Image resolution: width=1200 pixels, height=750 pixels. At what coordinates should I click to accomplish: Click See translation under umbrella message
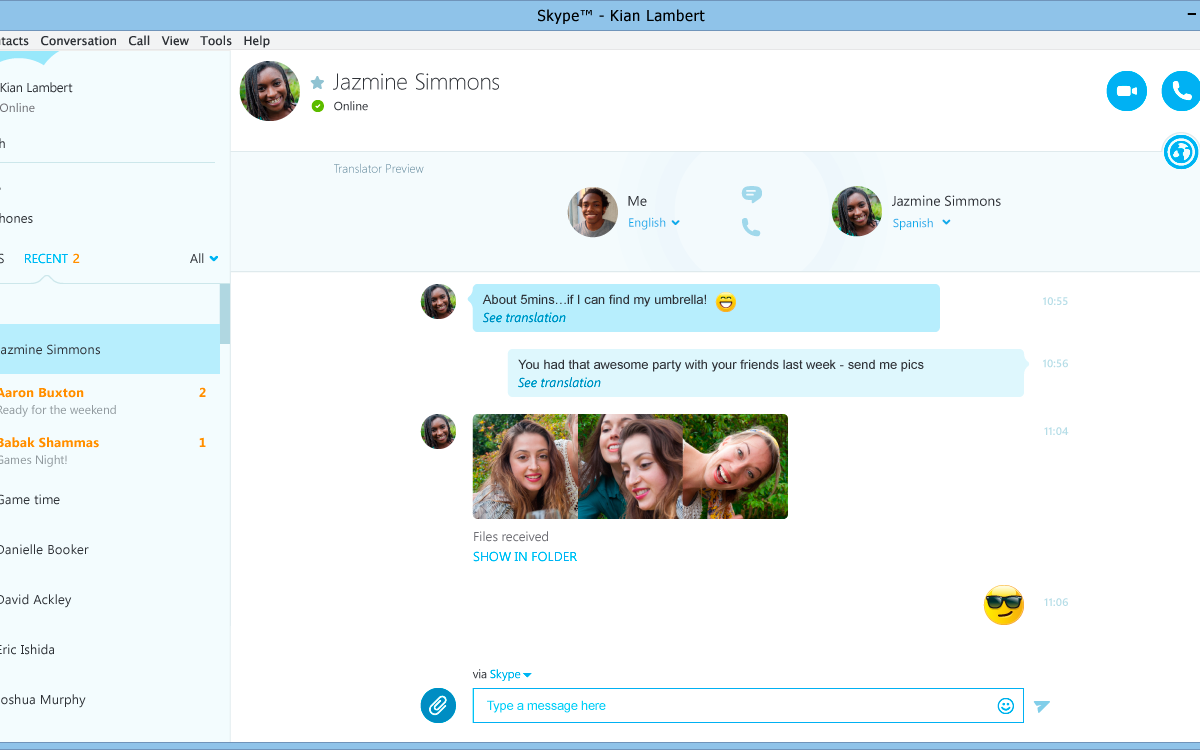[x=524, y=318]
